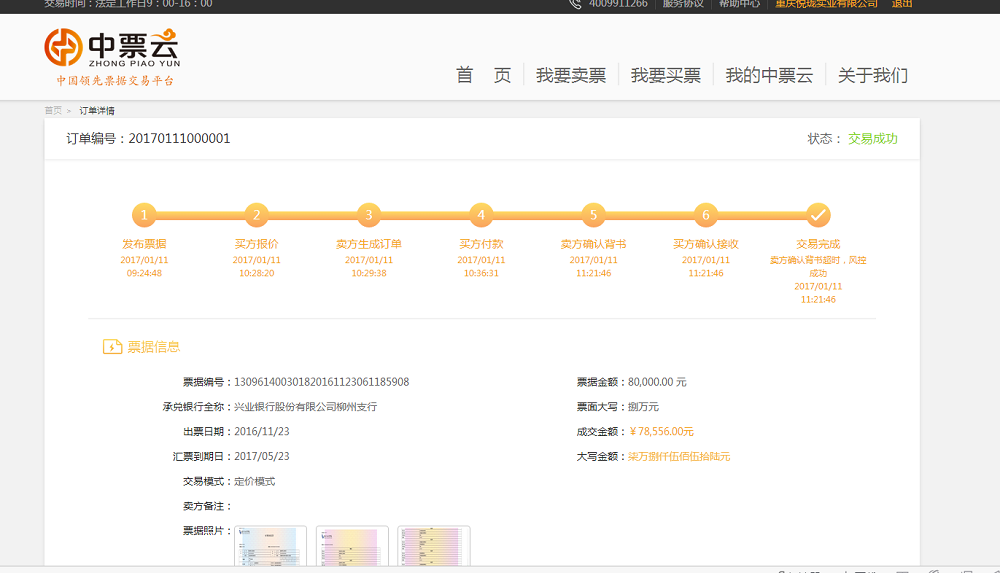Click the issue date 2016/11/23
Image resolution: width=1000 pixels, height=573 pixels.
pyautogui.click(x=261, y=431)
